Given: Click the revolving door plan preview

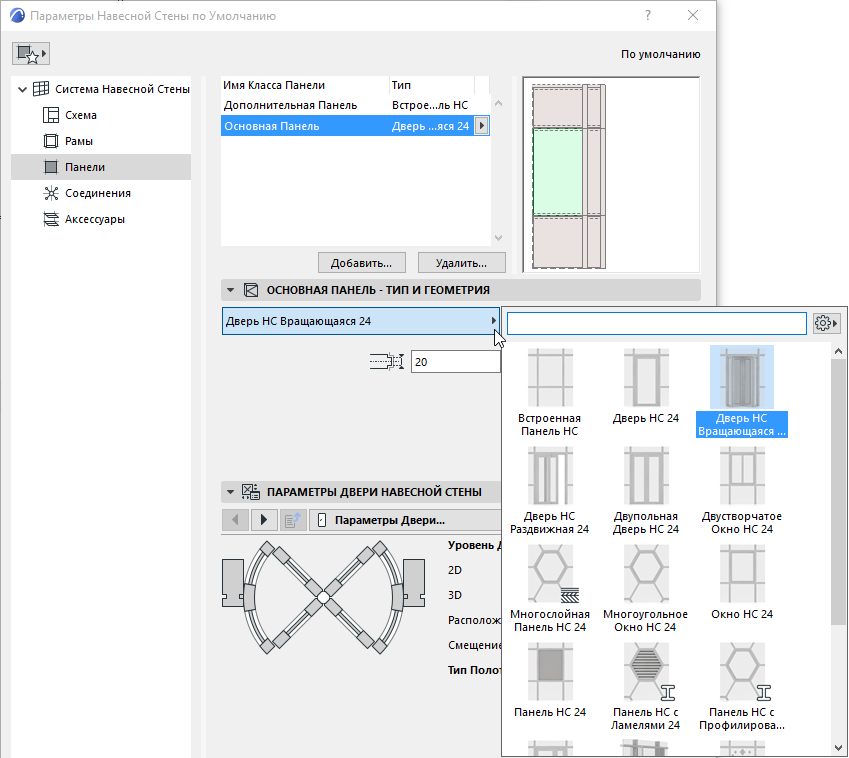Looking at the screenshot, I should [323, 597].
